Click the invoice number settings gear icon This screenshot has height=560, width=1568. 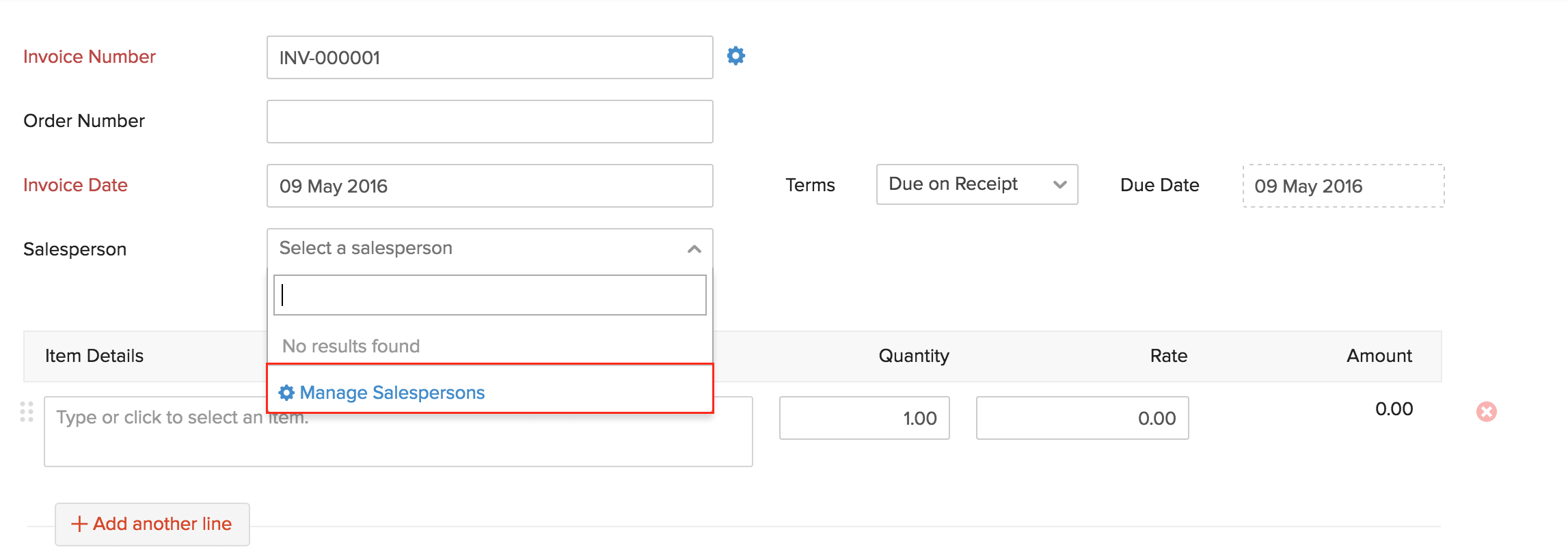point(735,56)
